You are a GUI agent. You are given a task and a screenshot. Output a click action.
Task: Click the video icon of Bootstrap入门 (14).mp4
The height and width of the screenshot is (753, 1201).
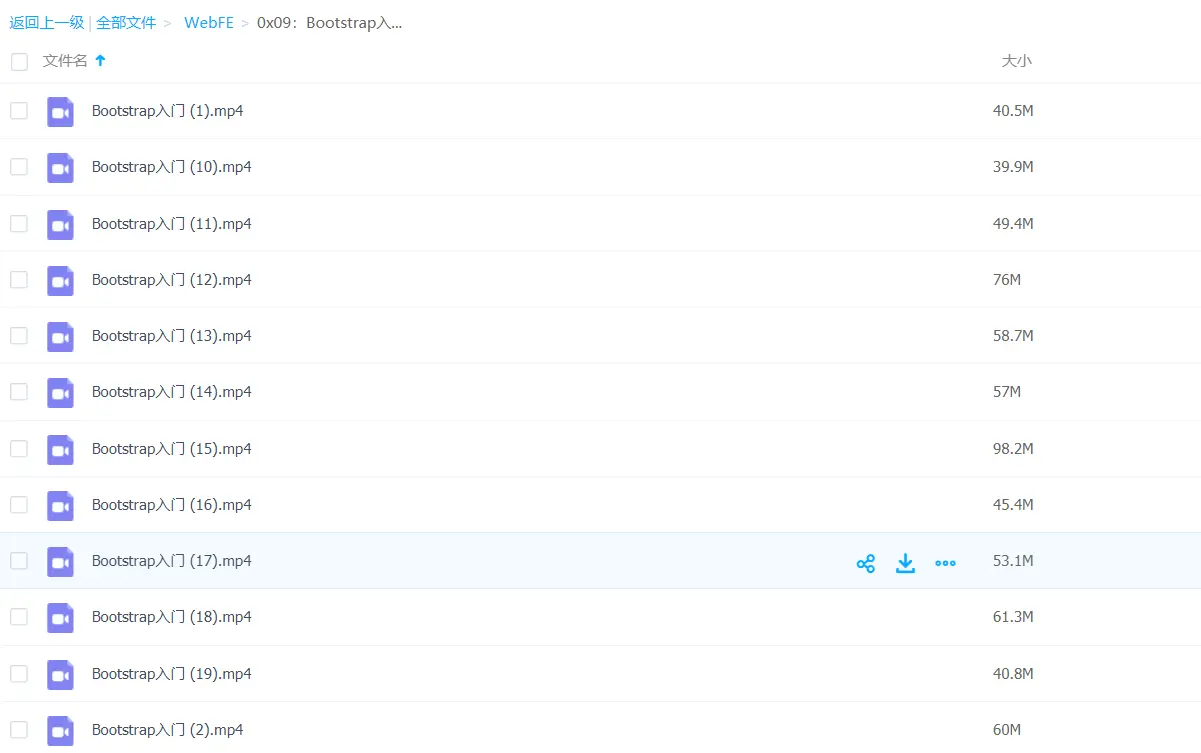pos(61,393)
